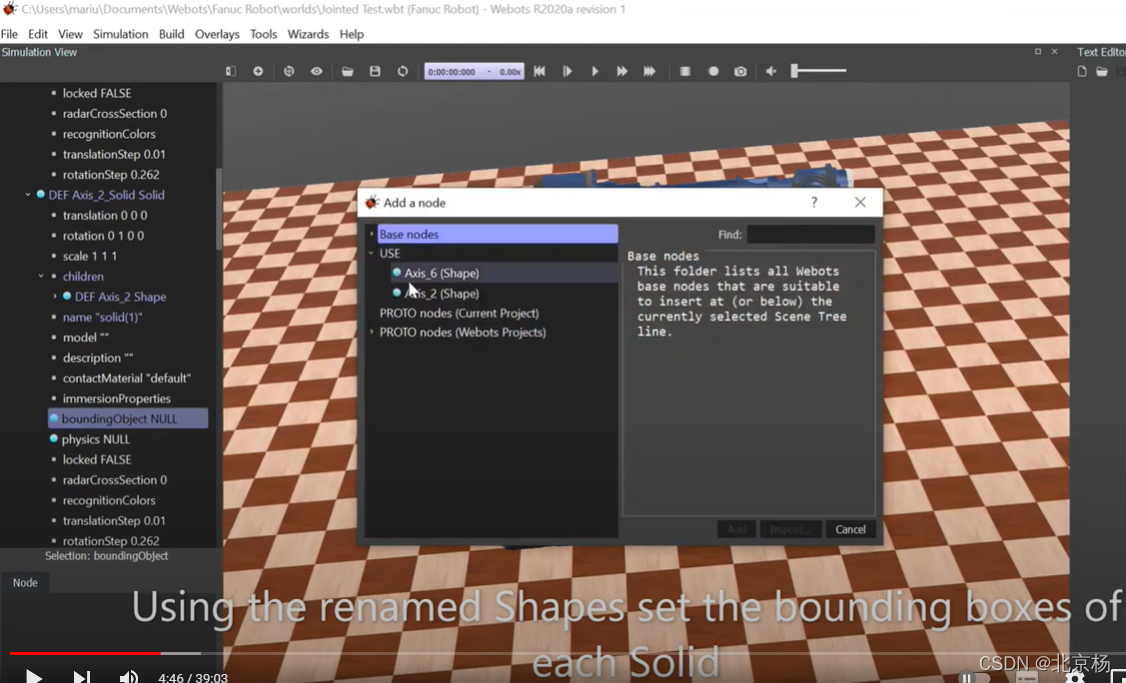Viewport: 1126px width, 683px height.
Task: Switch to the Node tab
Action: tap(25, 582)
